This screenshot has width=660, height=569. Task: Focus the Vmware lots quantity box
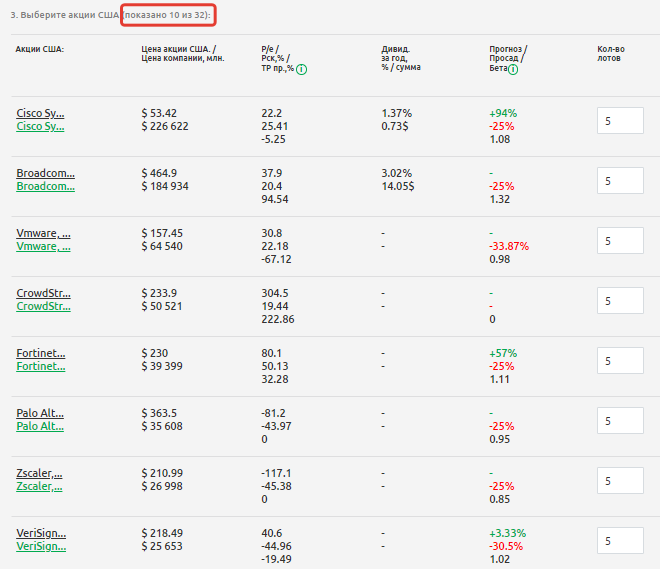coord(620,241)
